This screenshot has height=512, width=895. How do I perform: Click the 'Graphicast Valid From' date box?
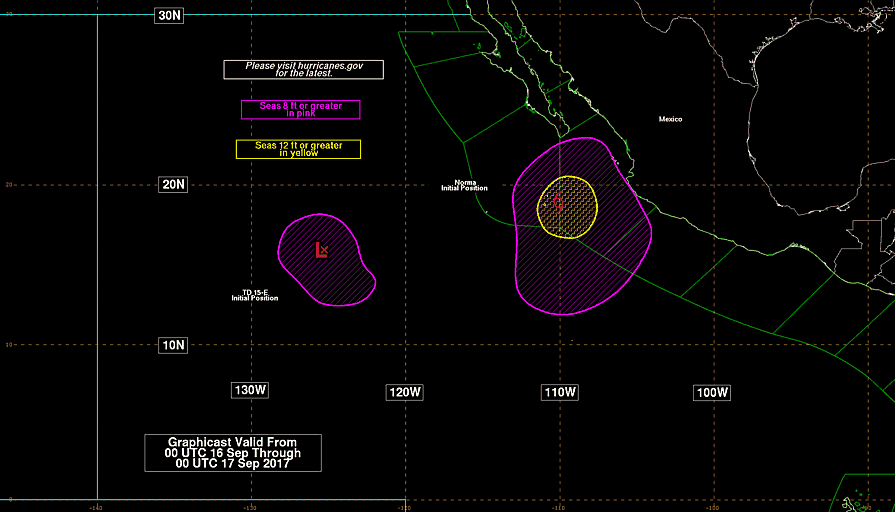(233, 453)
